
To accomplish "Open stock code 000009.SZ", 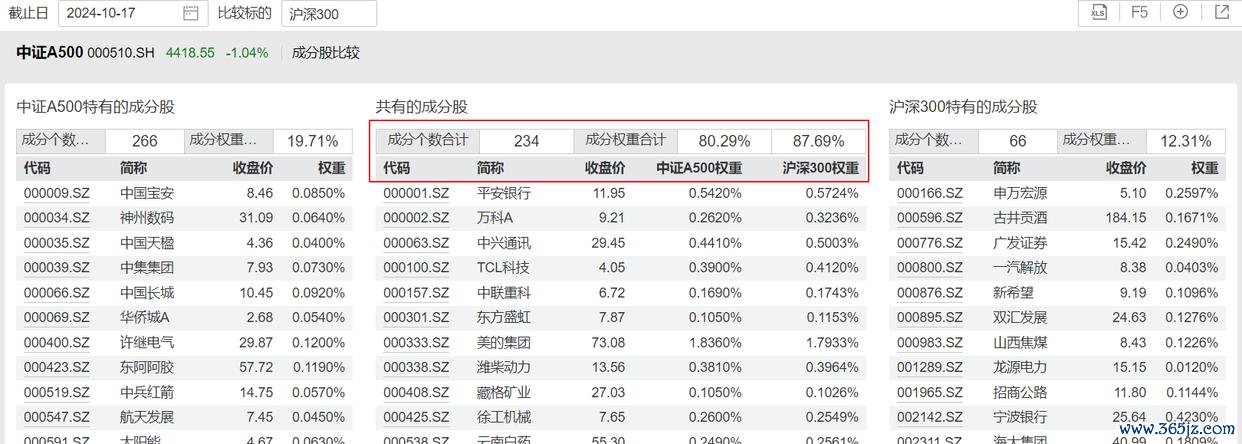I will click(x=57, y=193).
